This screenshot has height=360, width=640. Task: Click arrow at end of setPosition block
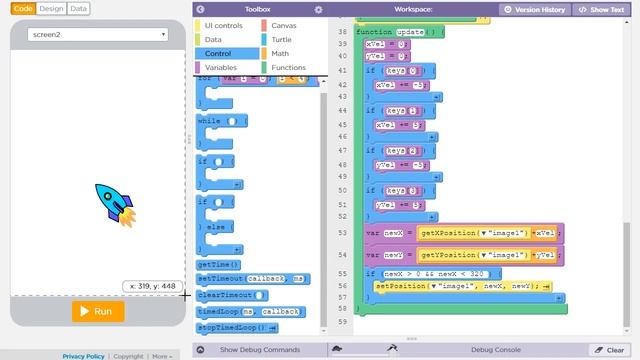pos(547,287)
